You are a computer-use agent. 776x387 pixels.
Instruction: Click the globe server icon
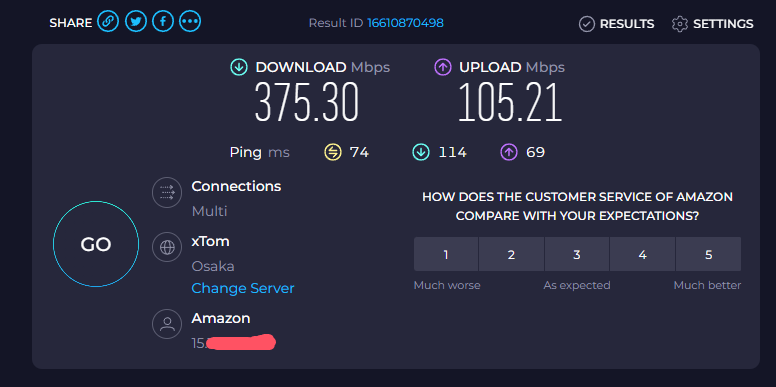pos(167,247)
